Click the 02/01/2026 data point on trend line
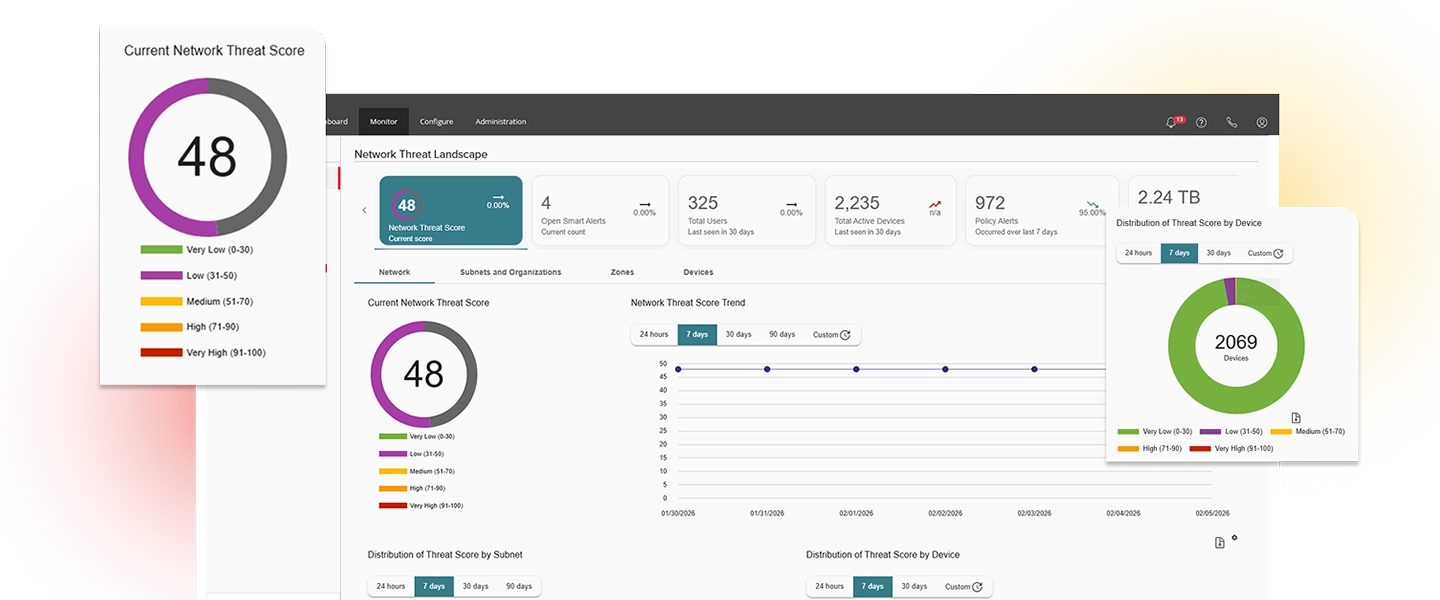Image resolution: width=1440 pixels, height=600 pixels. [856, 369]
